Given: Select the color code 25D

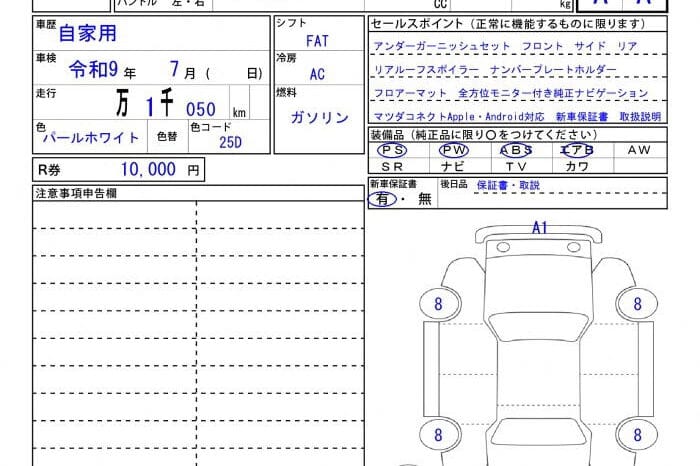Looking at the screenshot, I should [230, 142].
